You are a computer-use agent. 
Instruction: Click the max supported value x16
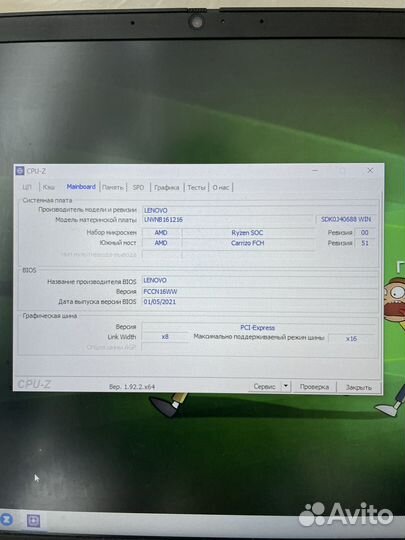(351, 339)
